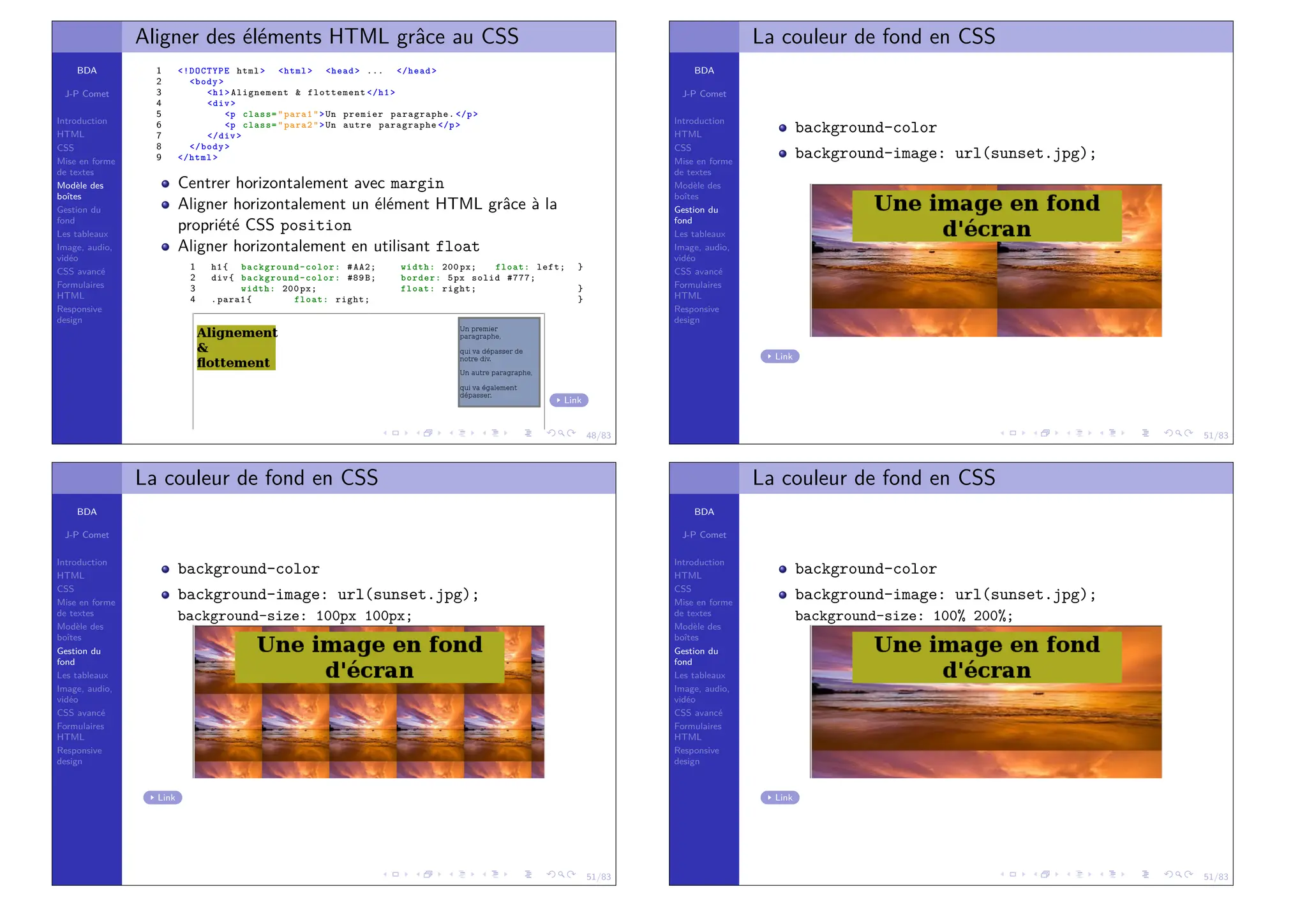
Task: Click the frame icon on the 100% 200% slide
Action: coord(1012,875)
